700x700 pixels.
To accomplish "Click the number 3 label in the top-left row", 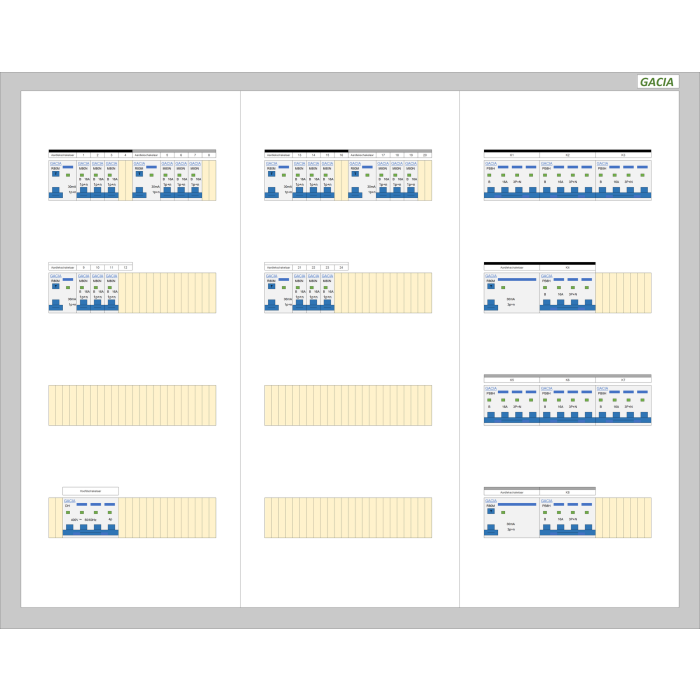I will [x=111, y=155].
